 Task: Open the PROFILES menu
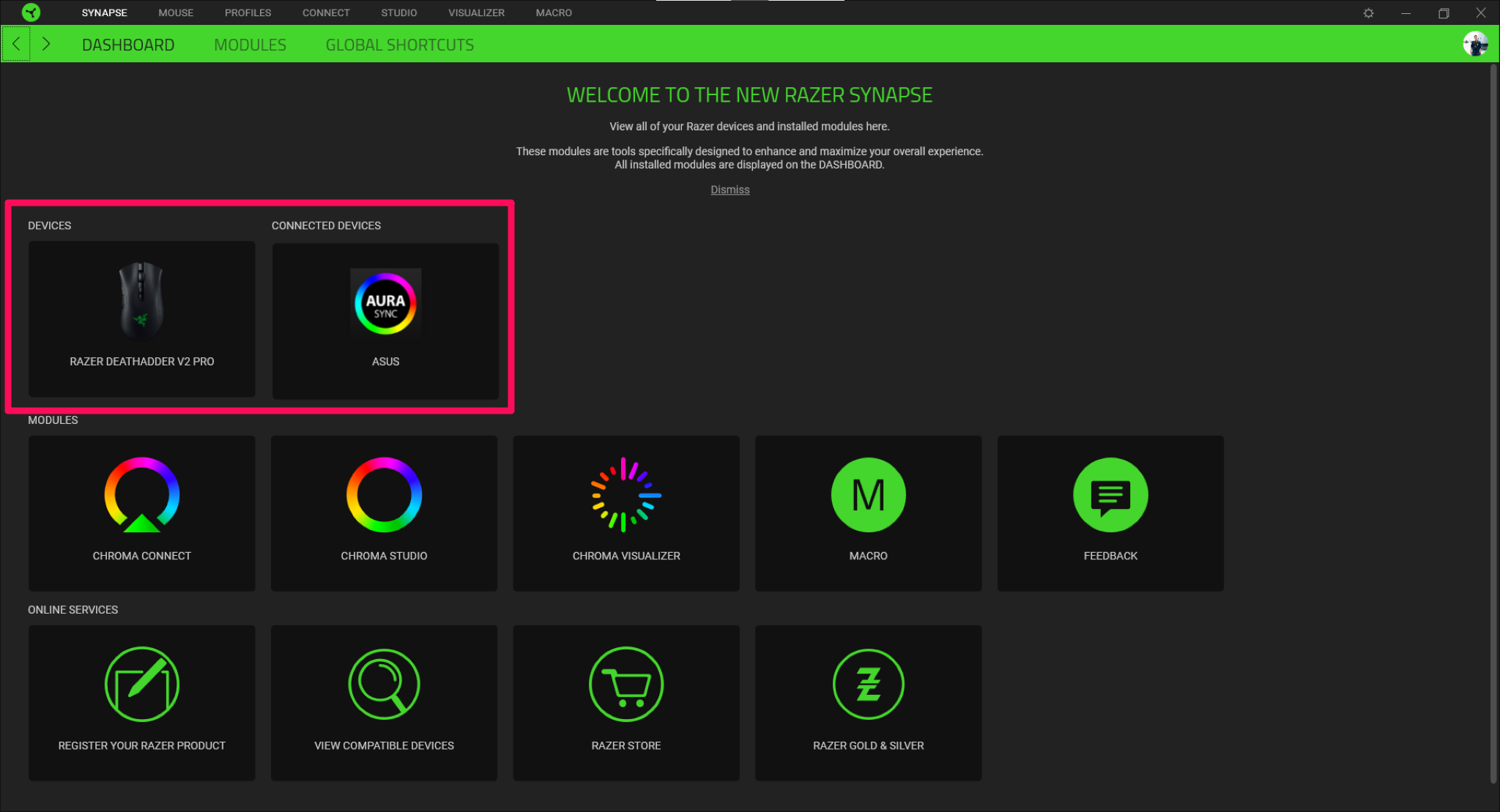point(248,12)
